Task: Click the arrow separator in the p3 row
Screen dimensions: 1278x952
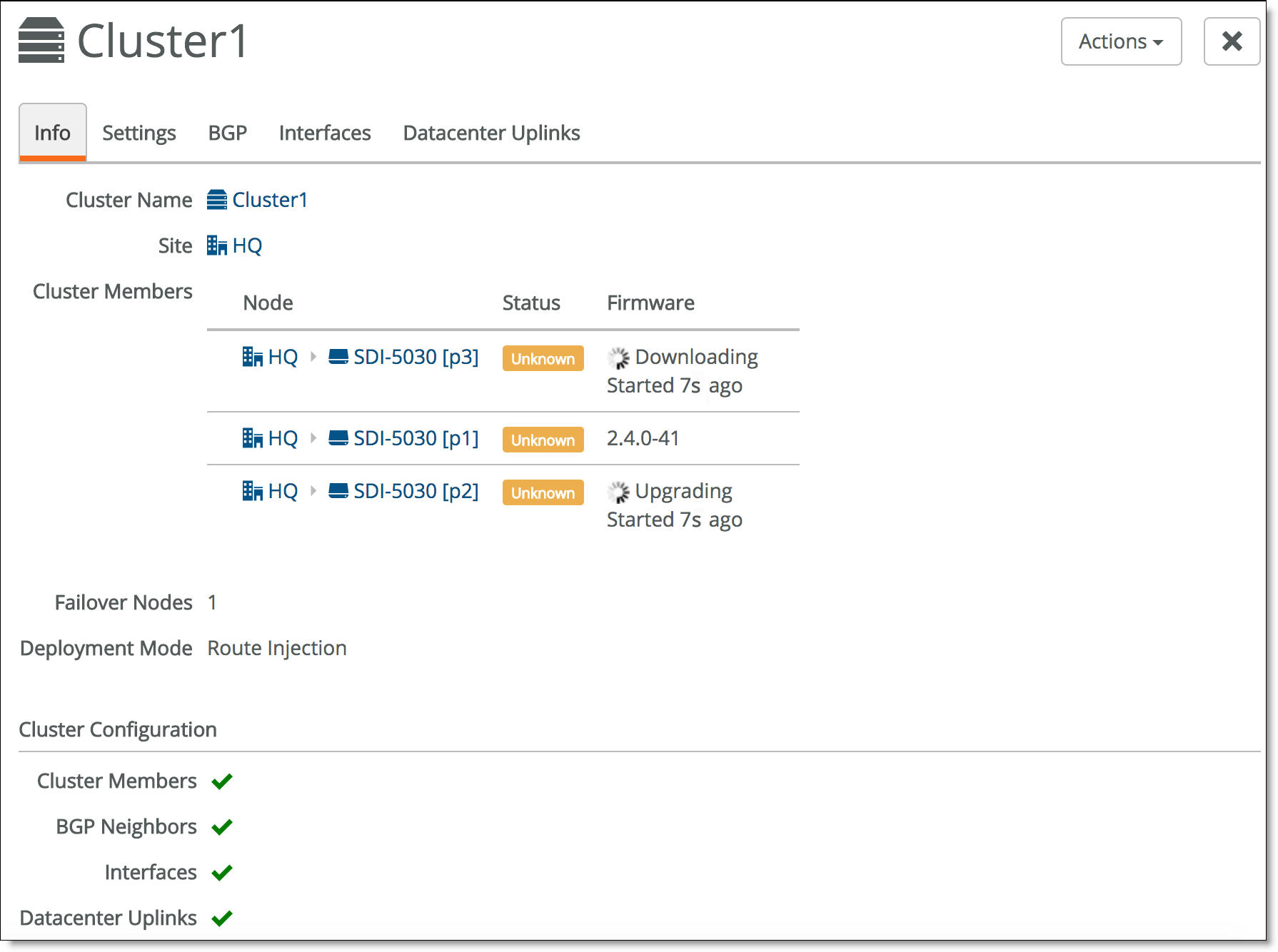Action: coord(313,357)
